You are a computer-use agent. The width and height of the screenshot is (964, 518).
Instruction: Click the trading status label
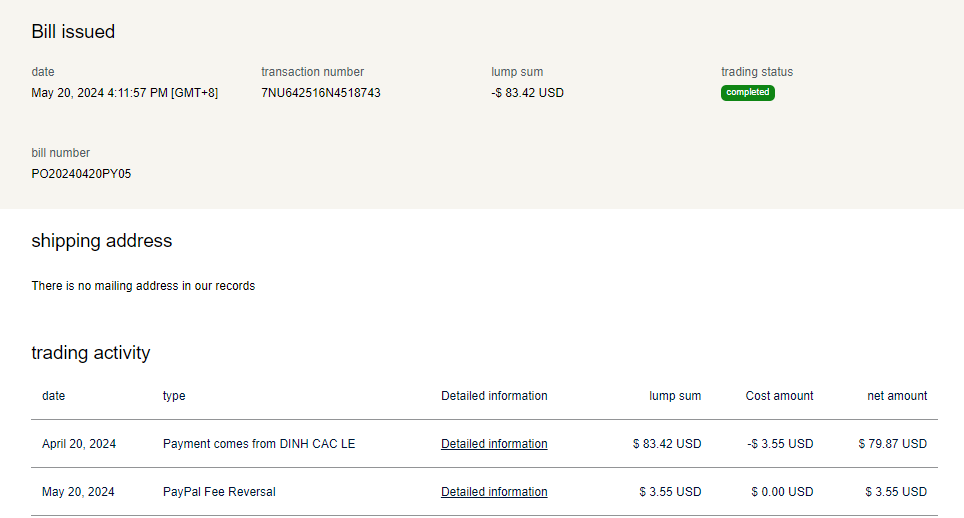click(x=756, y=72)
